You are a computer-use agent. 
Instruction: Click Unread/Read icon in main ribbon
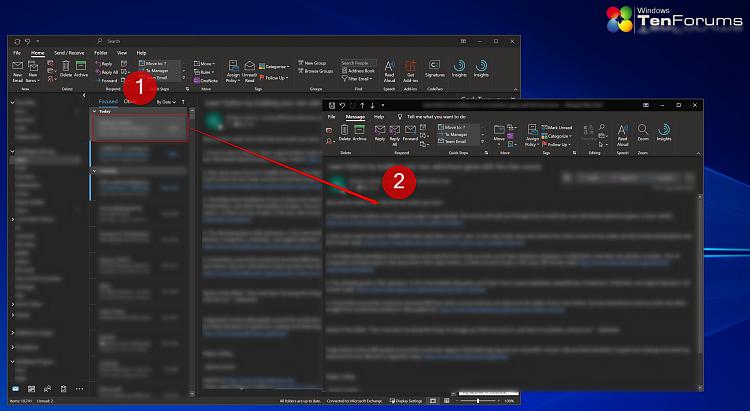249,71
